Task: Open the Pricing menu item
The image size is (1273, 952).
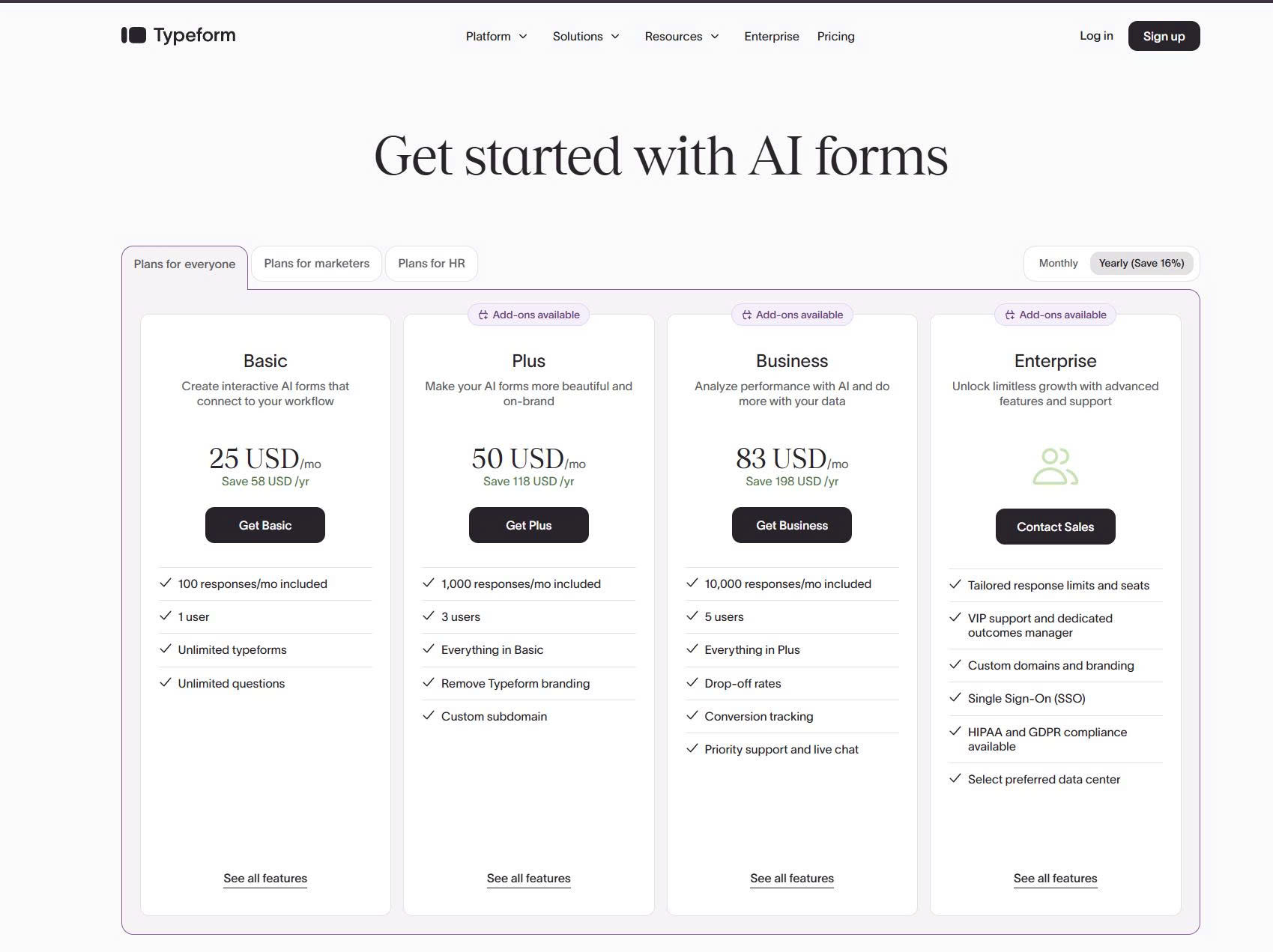Action: [835, 36]
